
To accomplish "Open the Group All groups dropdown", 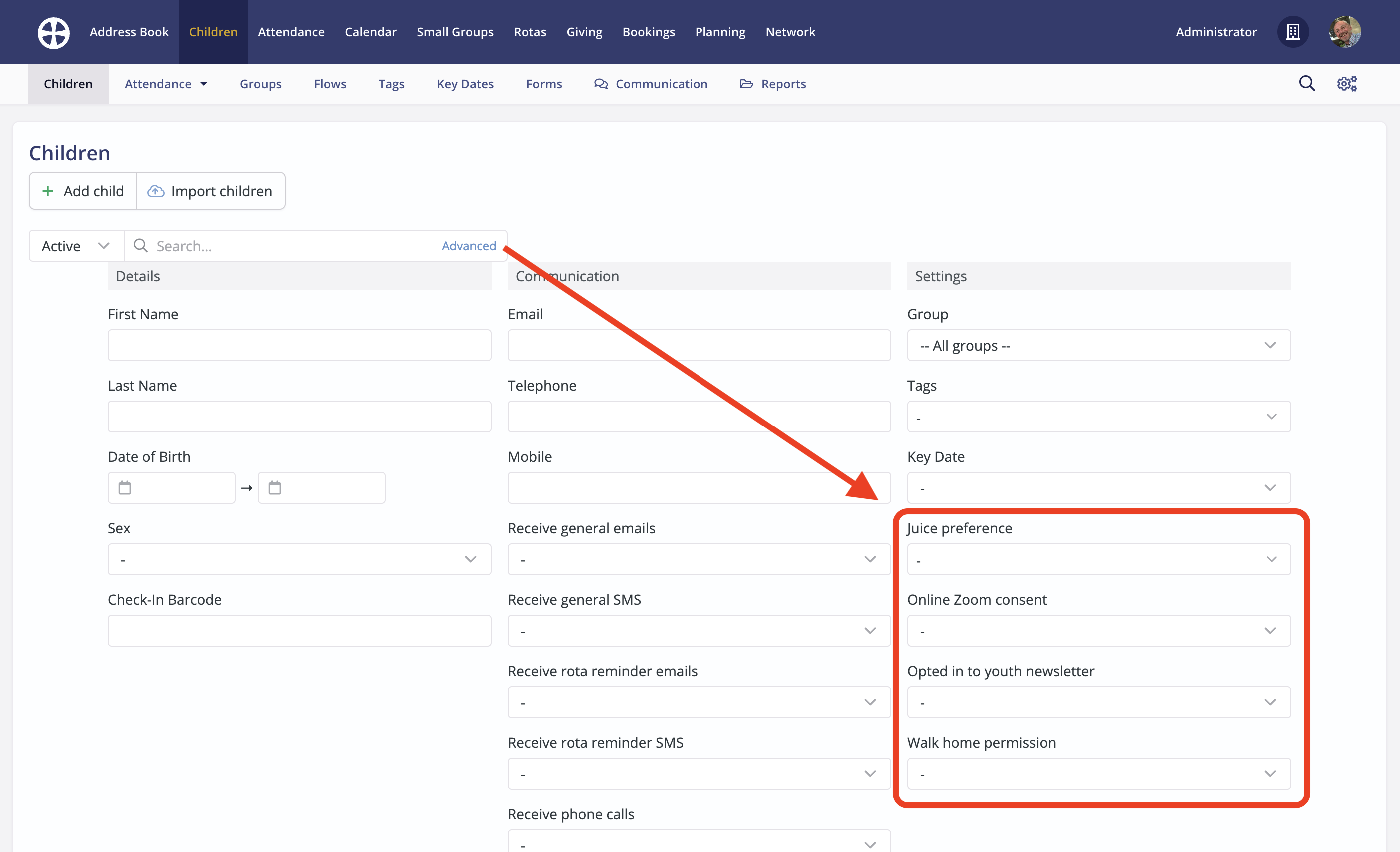I will pos(1098,345).
